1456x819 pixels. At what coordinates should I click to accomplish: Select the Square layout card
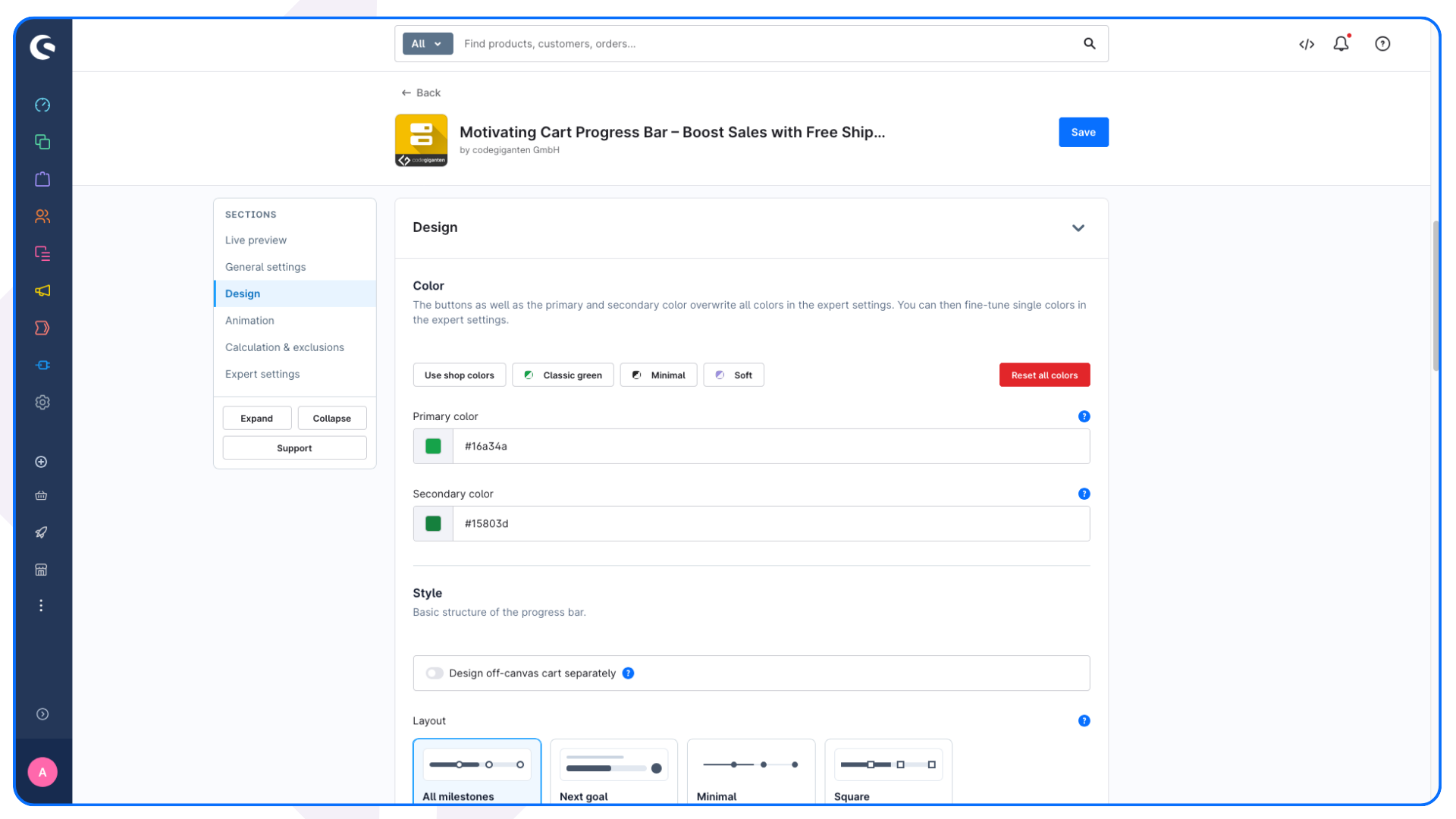[x=888, y=771]
